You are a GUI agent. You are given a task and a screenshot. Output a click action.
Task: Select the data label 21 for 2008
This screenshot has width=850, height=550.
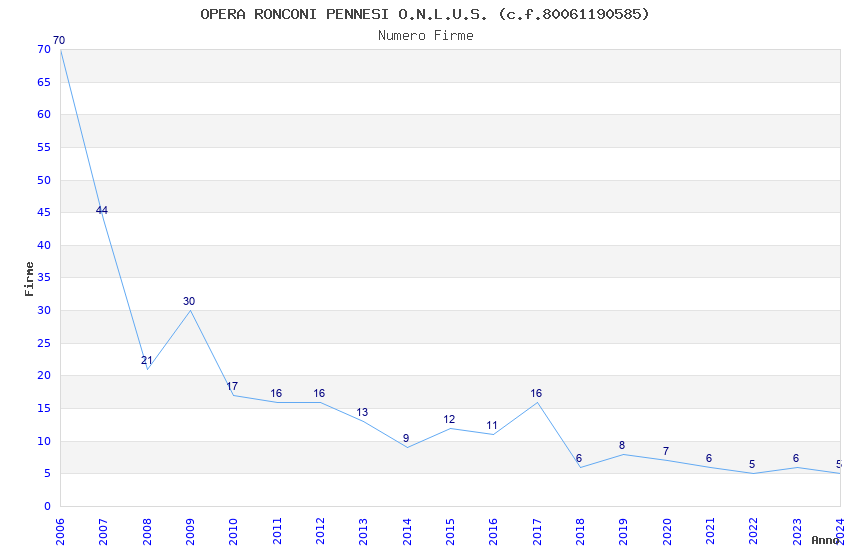pos(146,360)
